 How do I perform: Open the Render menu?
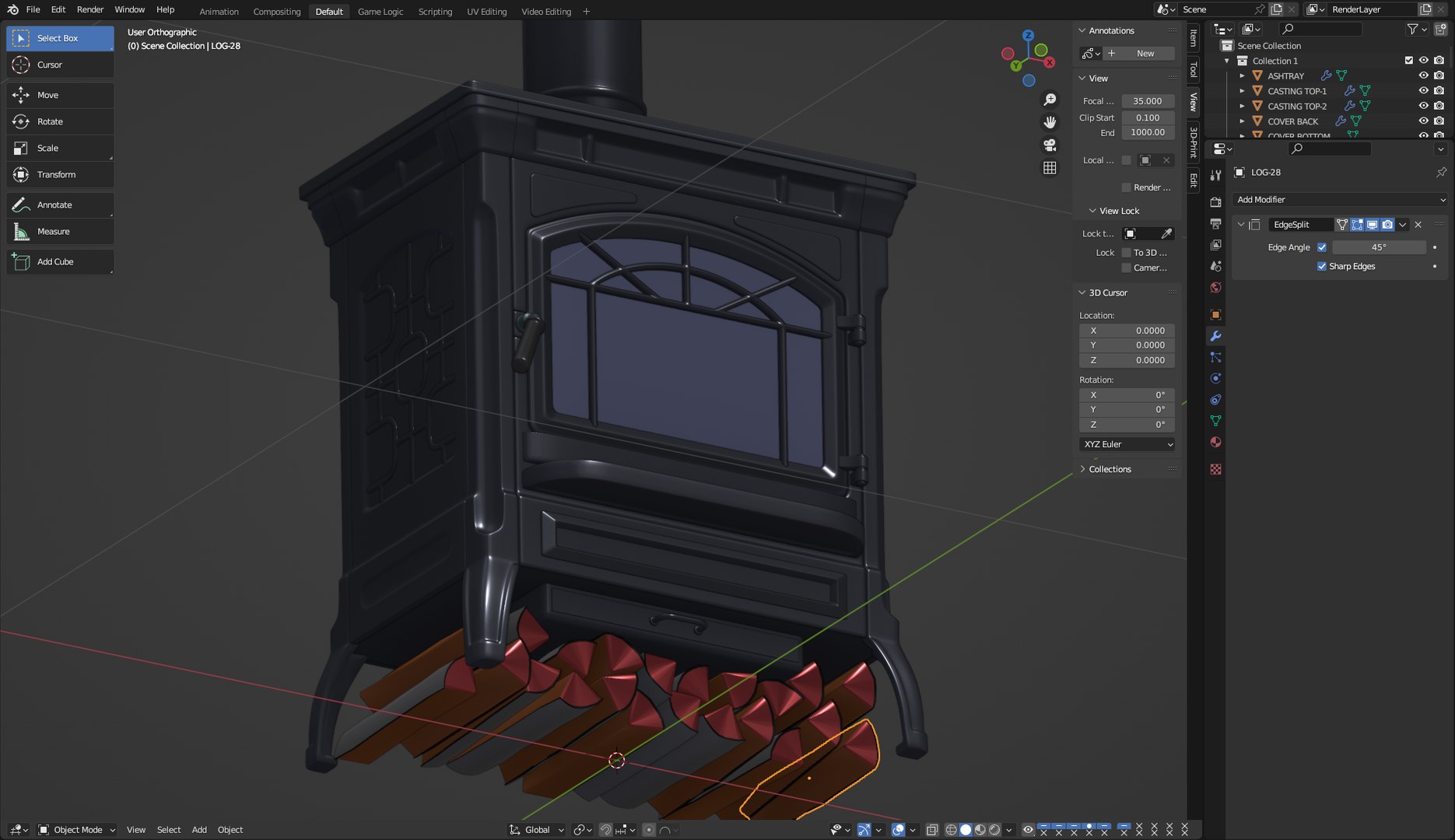point(90,9)
